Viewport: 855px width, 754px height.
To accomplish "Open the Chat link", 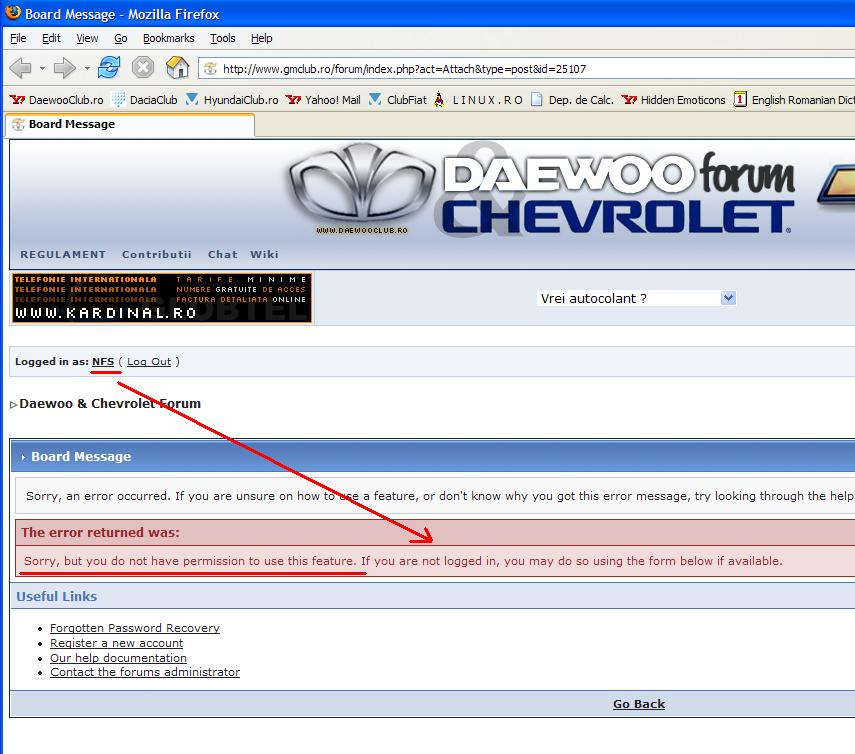I will click(x=222, y=255).
